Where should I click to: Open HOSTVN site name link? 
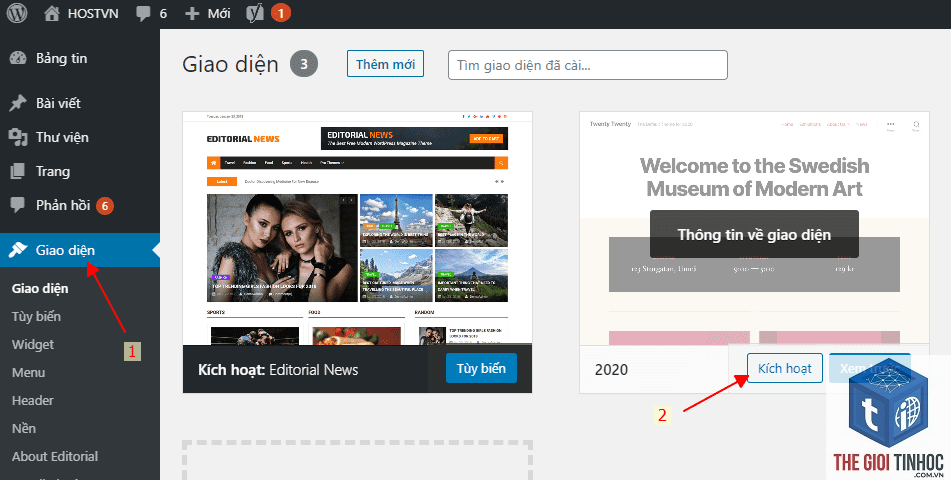(x=93, y=13)
